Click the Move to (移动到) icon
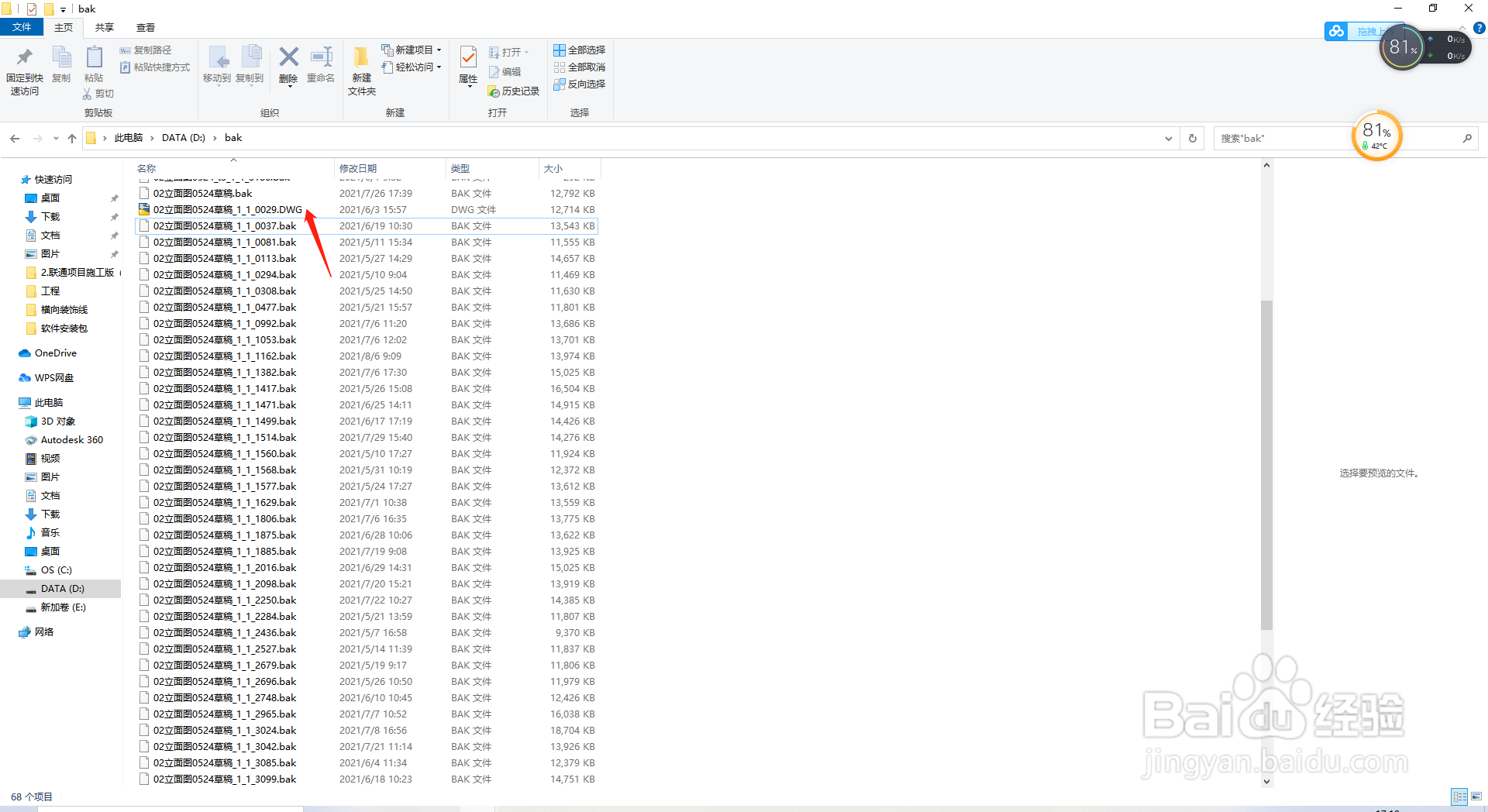This screenshot has height=812, width=1488. [x=217, y=57]
